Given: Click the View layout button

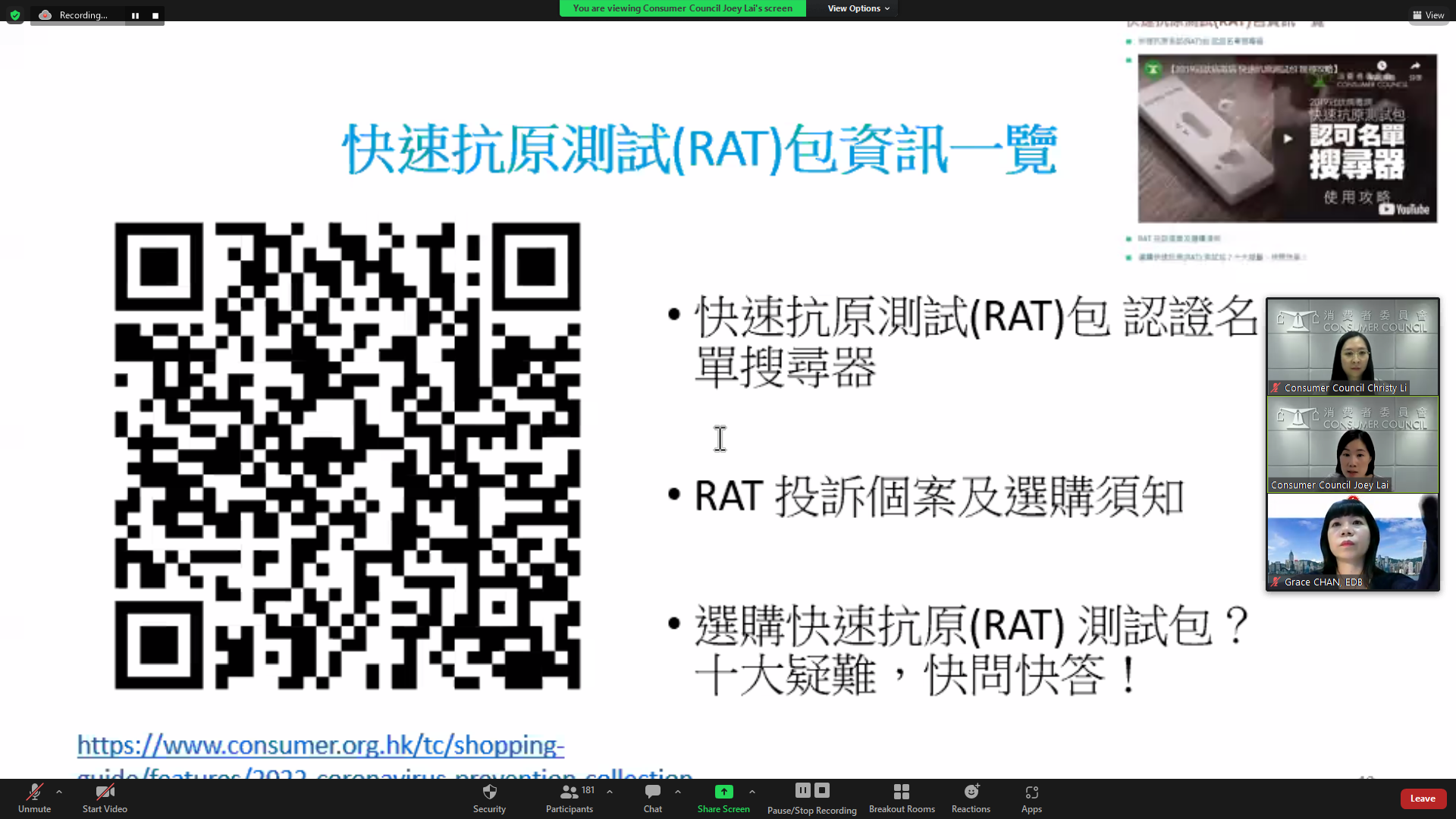Looking at the screenshot, I should coord(1429,15).
